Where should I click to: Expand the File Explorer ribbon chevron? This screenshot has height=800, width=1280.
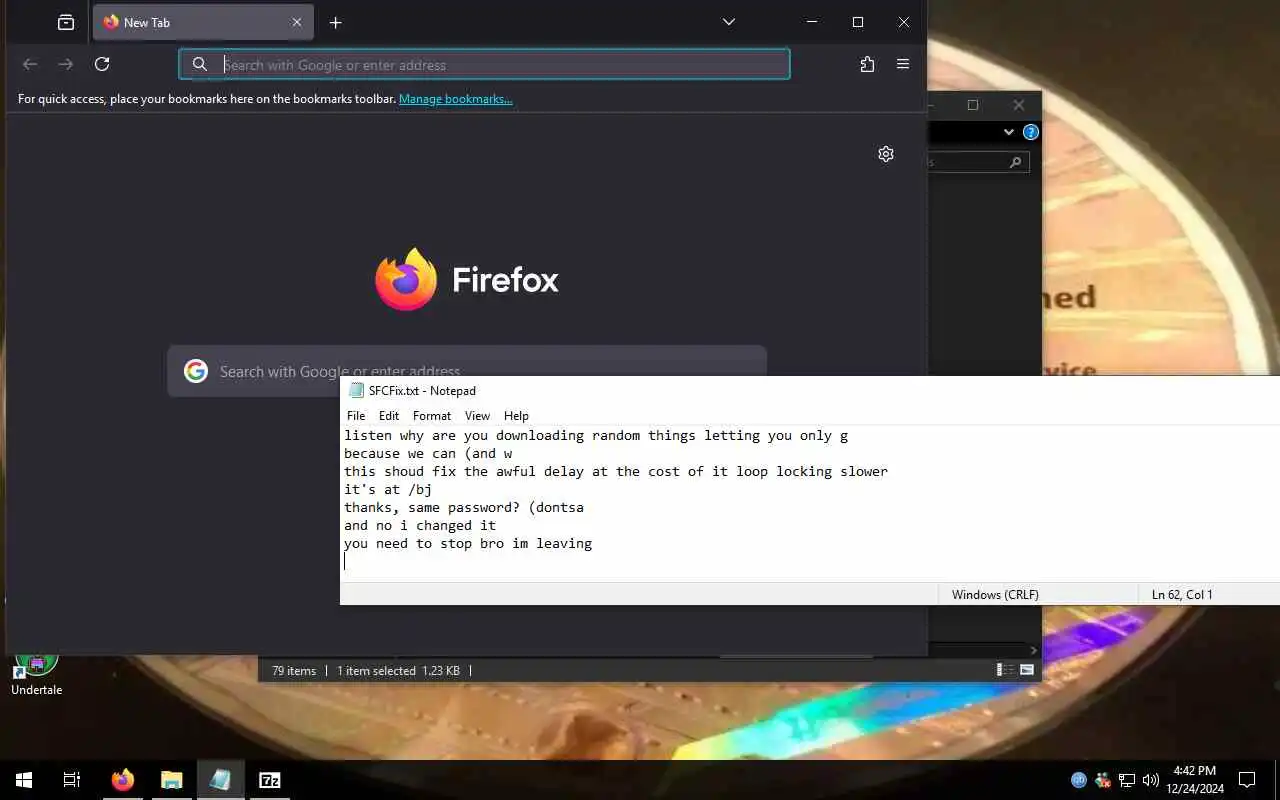tap(1009, 132)
